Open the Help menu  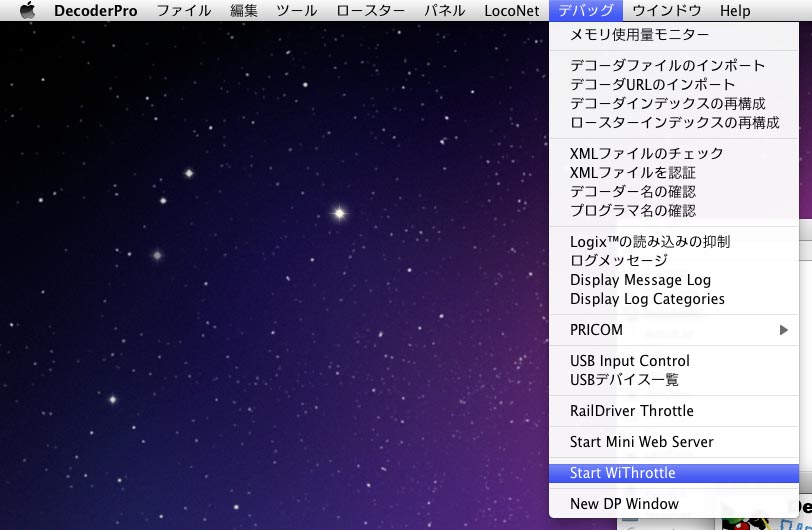(x=735, y=10)
